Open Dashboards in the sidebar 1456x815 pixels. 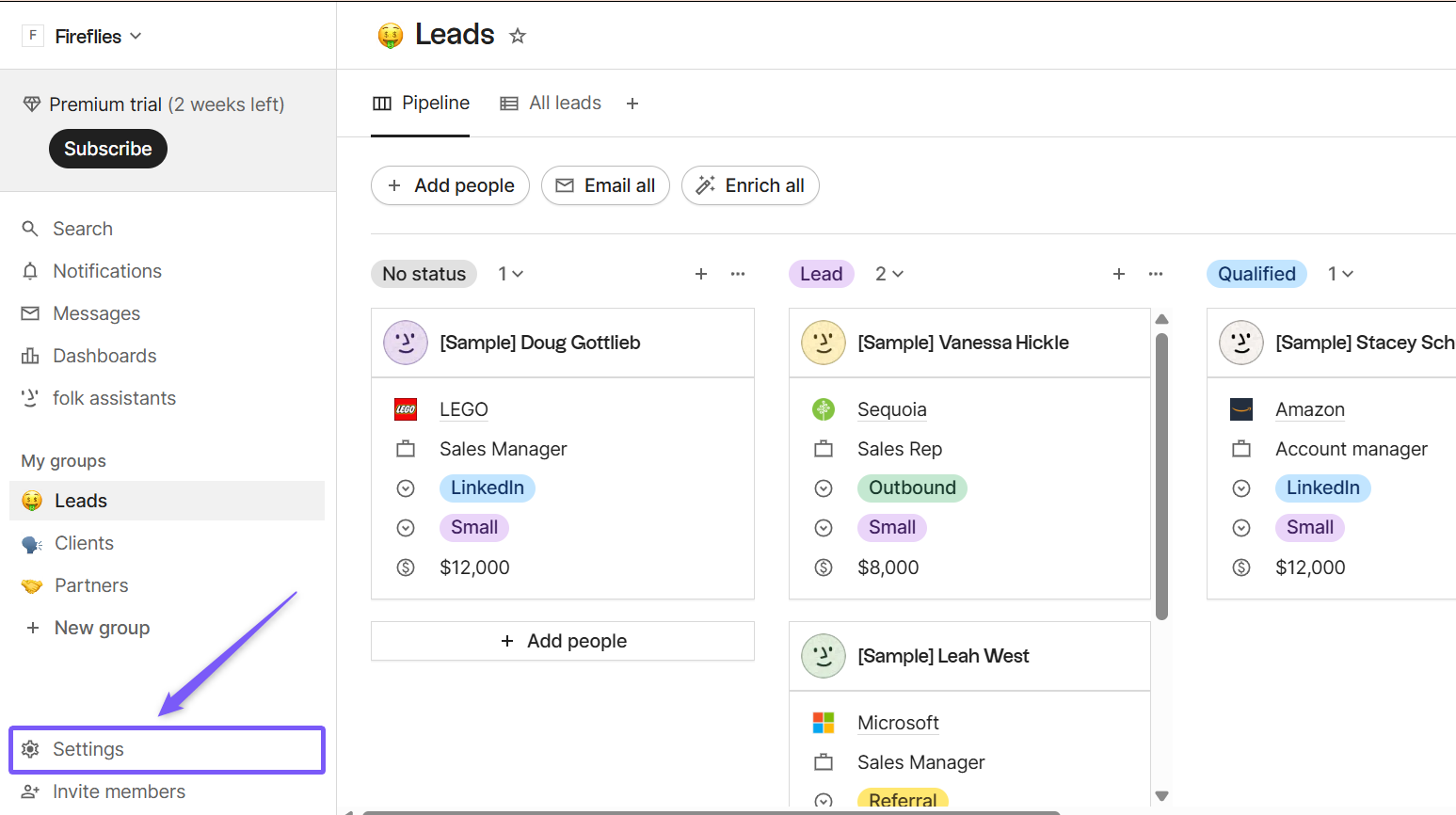(104, 356)
